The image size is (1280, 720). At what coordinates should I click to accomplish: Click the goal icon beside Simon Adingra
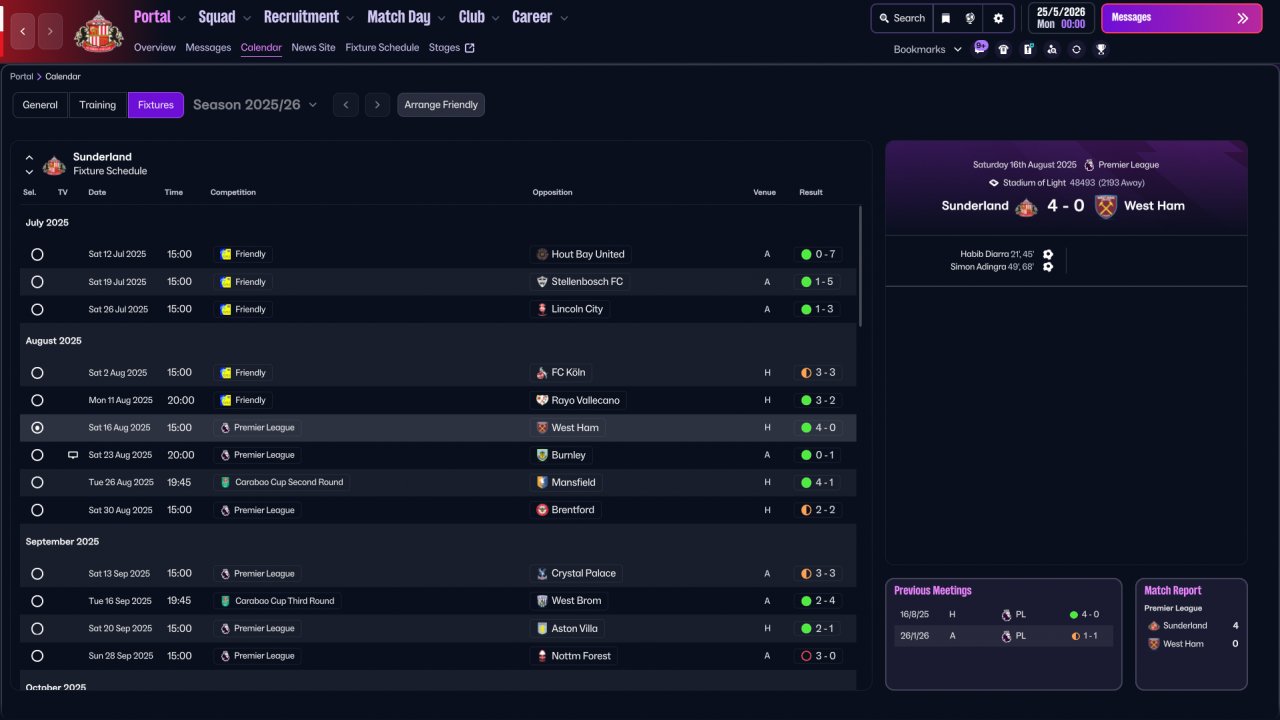[x=1048, y=267]
